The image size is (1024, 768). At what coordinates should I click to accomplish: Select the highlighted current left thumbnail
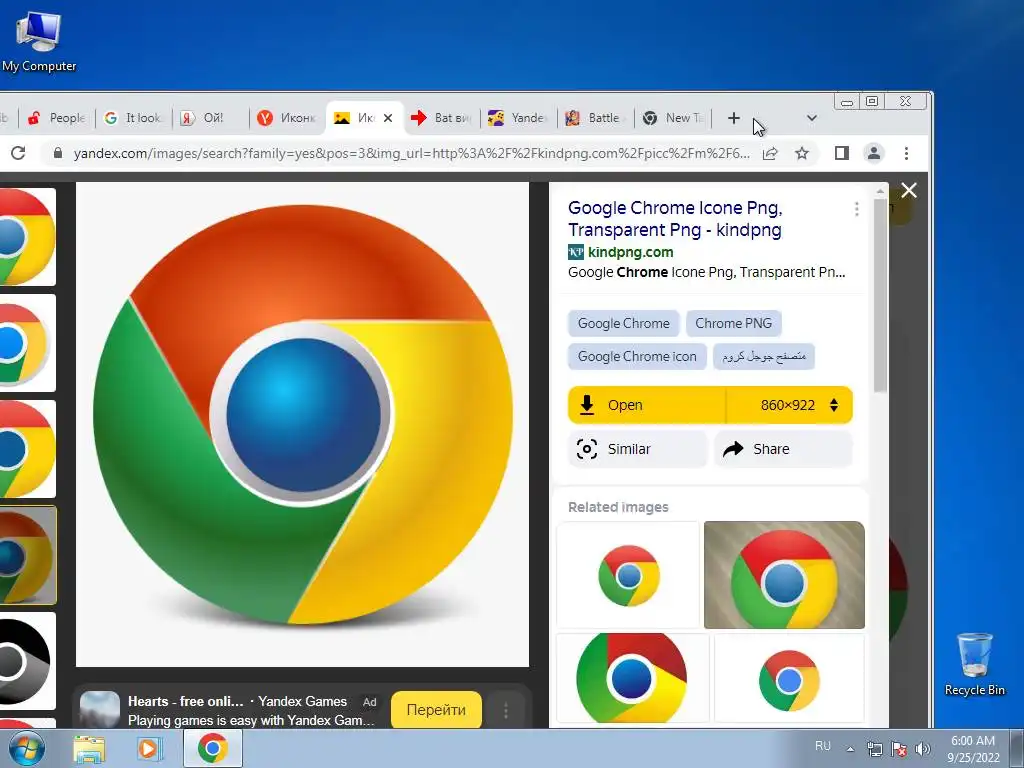tap(27, 555)
